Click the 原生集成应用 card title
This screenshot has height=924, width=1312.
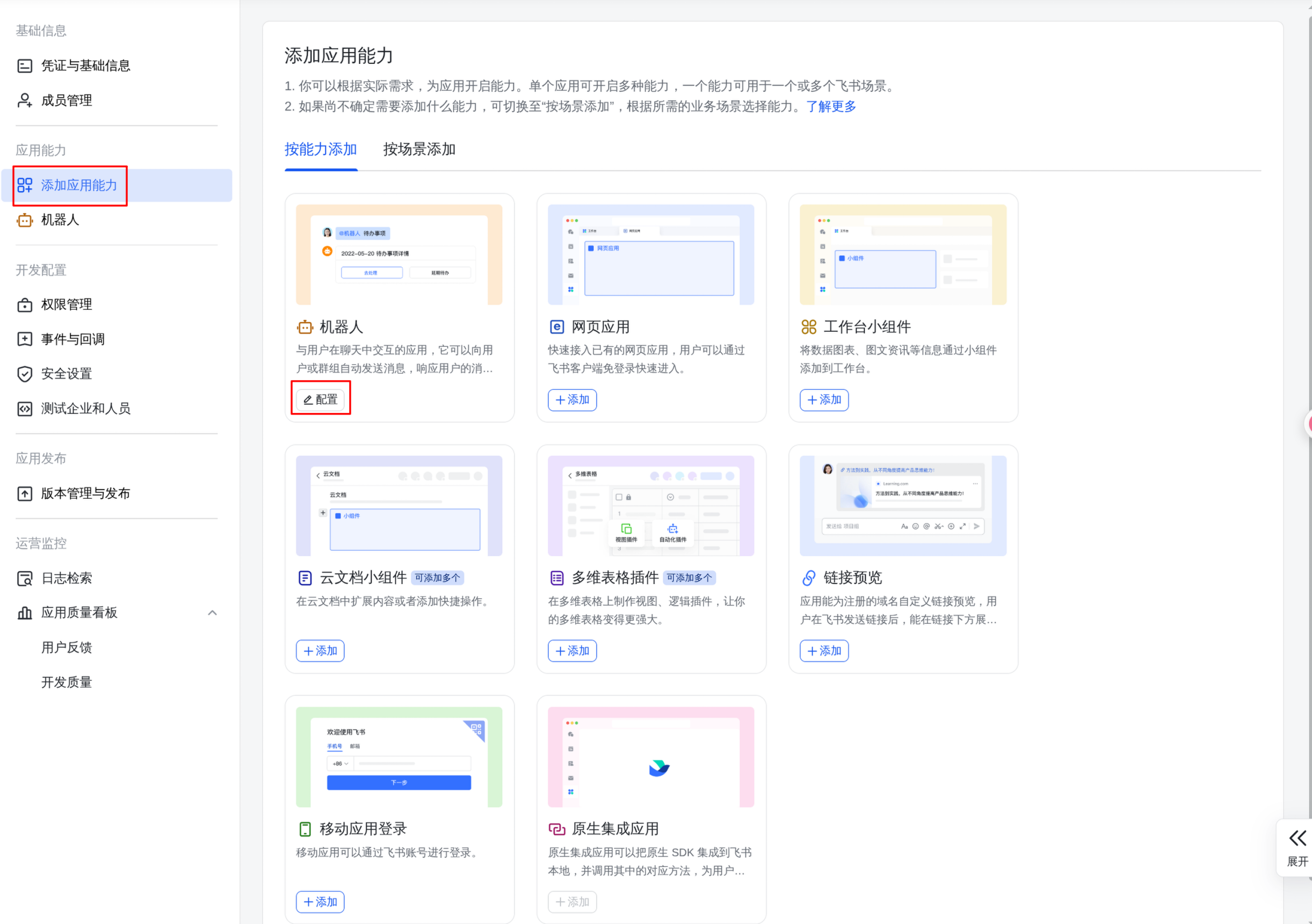tap(615, 828)
